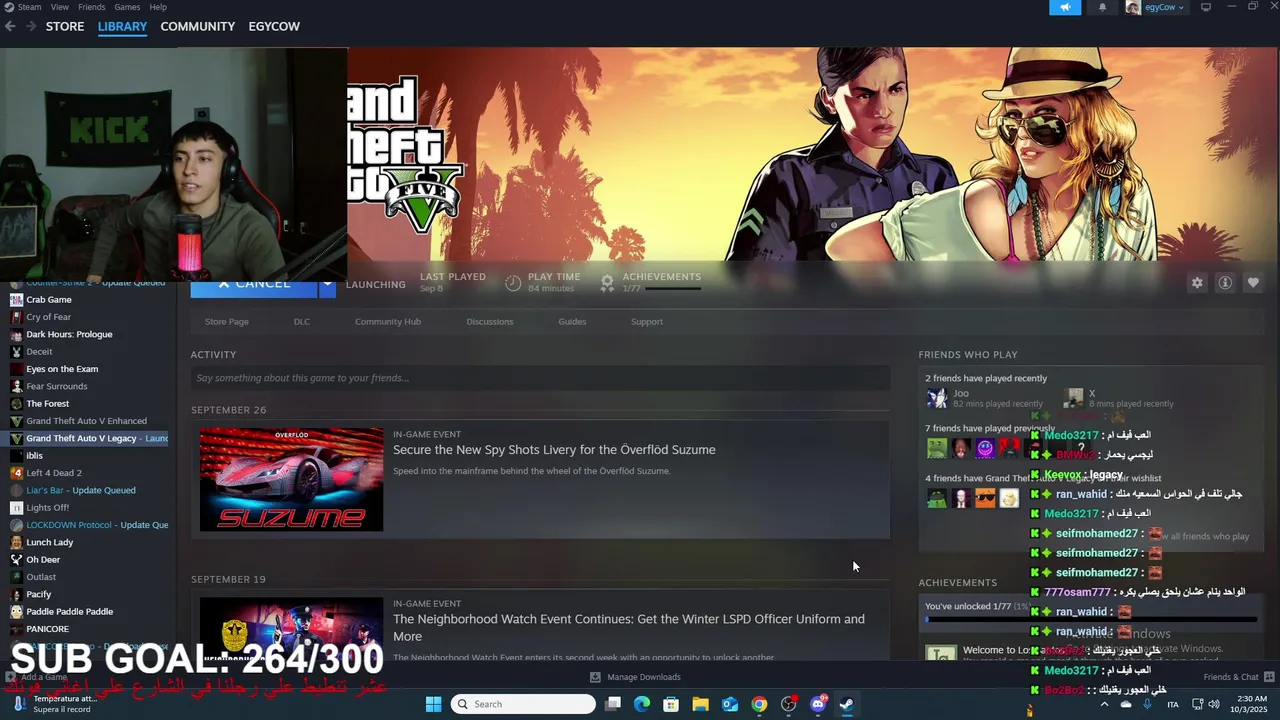Open the Help menu
This screenshot has width=1280, height=720.
(x=158, y=7)
